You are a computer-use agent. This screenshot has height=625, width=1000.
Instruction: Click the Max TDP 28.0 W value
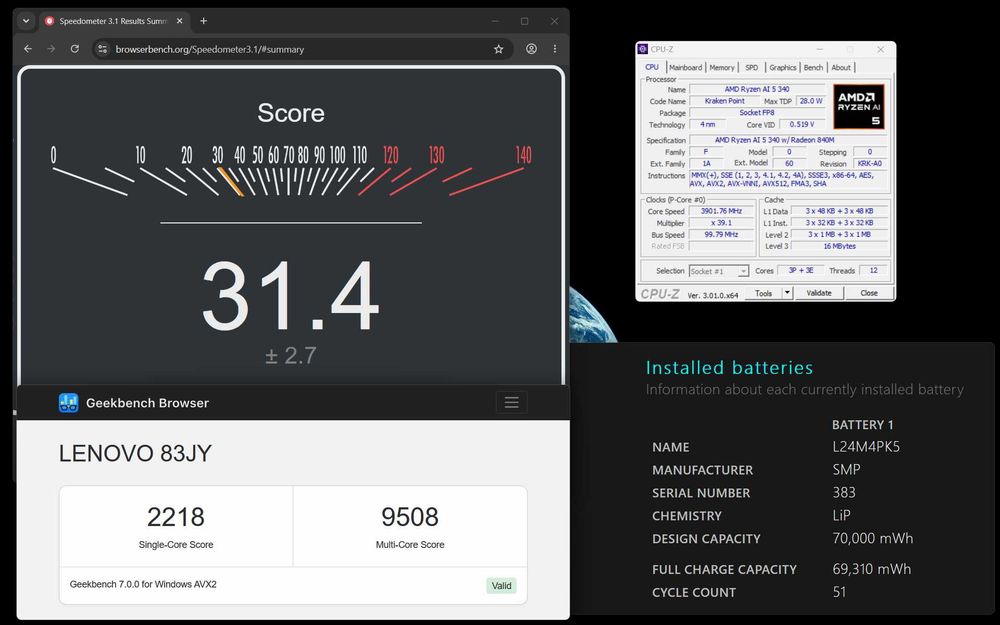tap(811, 101)
